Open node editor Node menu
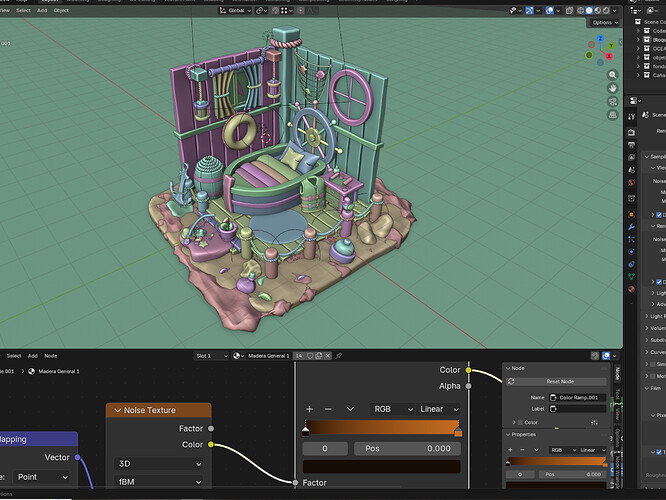The height and width of the screenshot is (500, 666). click(51, 356)
